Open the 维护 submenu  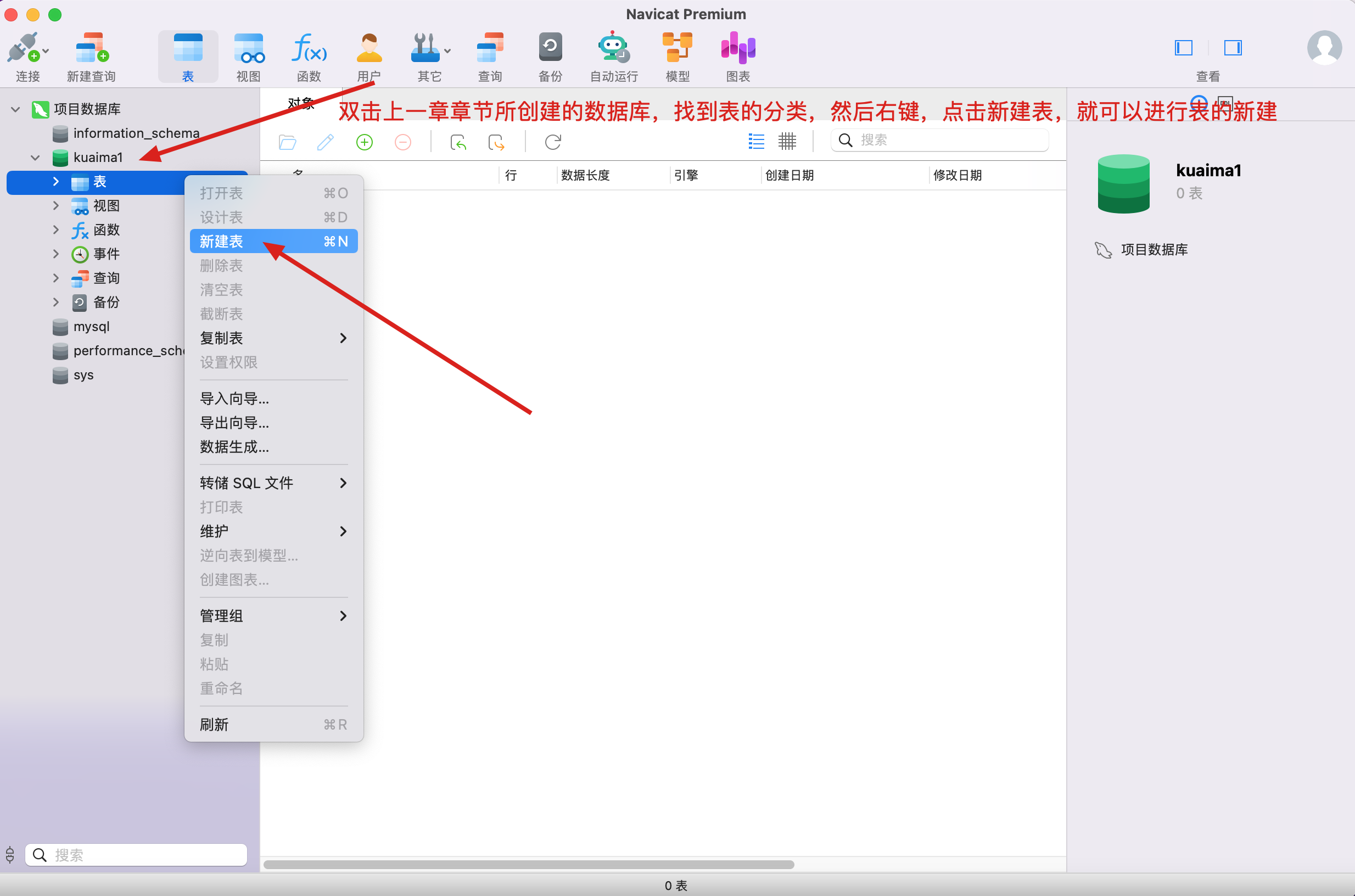[274, 531]
